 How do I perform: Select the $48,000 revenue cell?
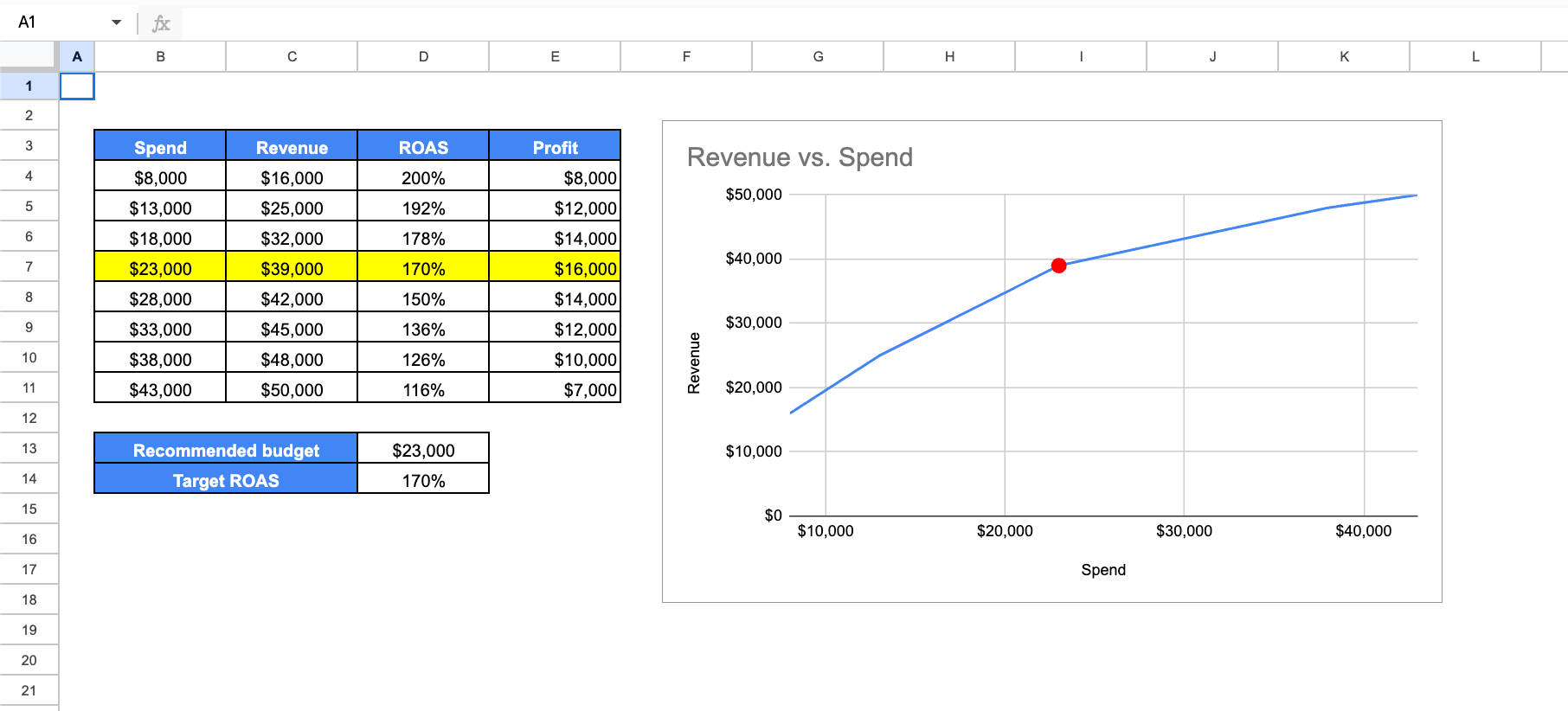pyautogui.click(x=292, y=358)
